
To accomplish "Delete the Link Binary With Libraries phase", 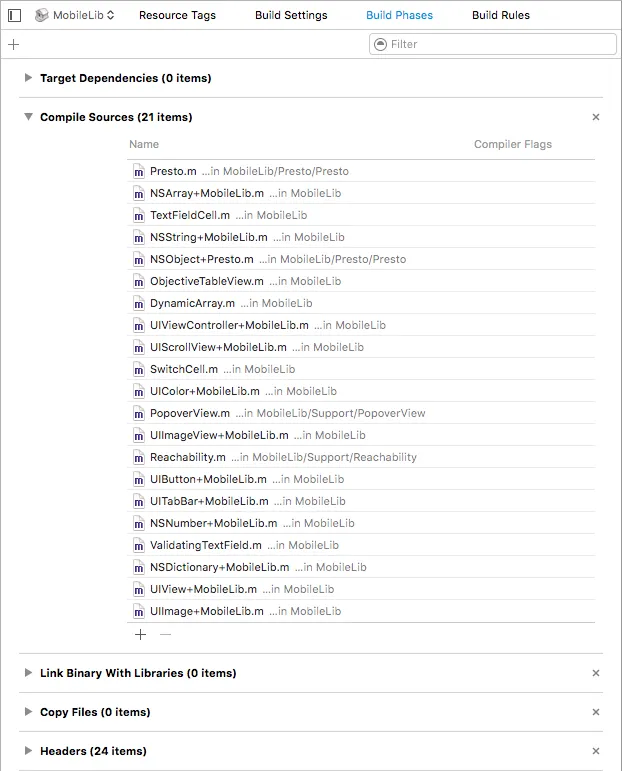I will pyautogui.click(x=596, y=673).
